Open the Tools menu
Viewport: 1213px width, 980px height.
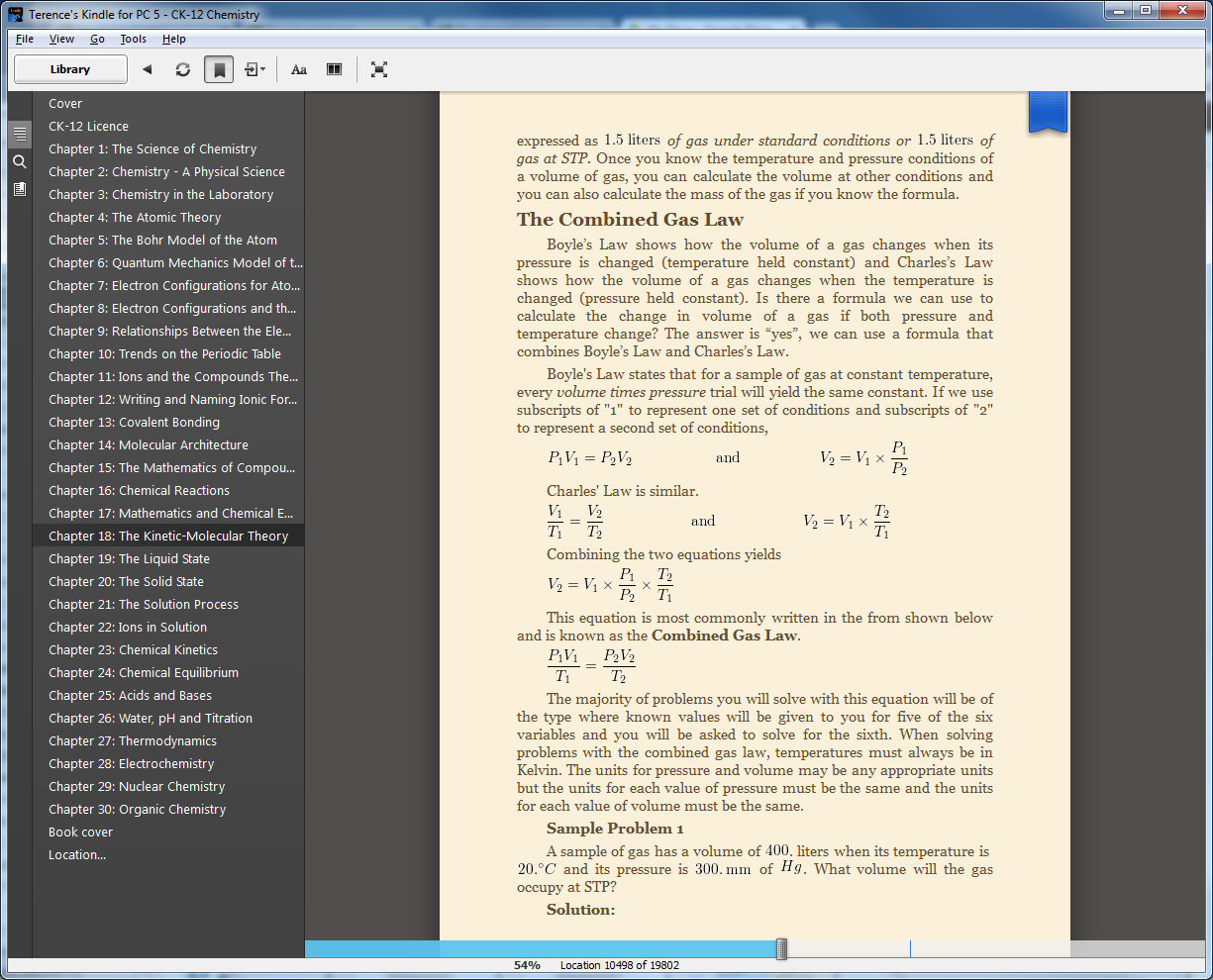point(133,39)
